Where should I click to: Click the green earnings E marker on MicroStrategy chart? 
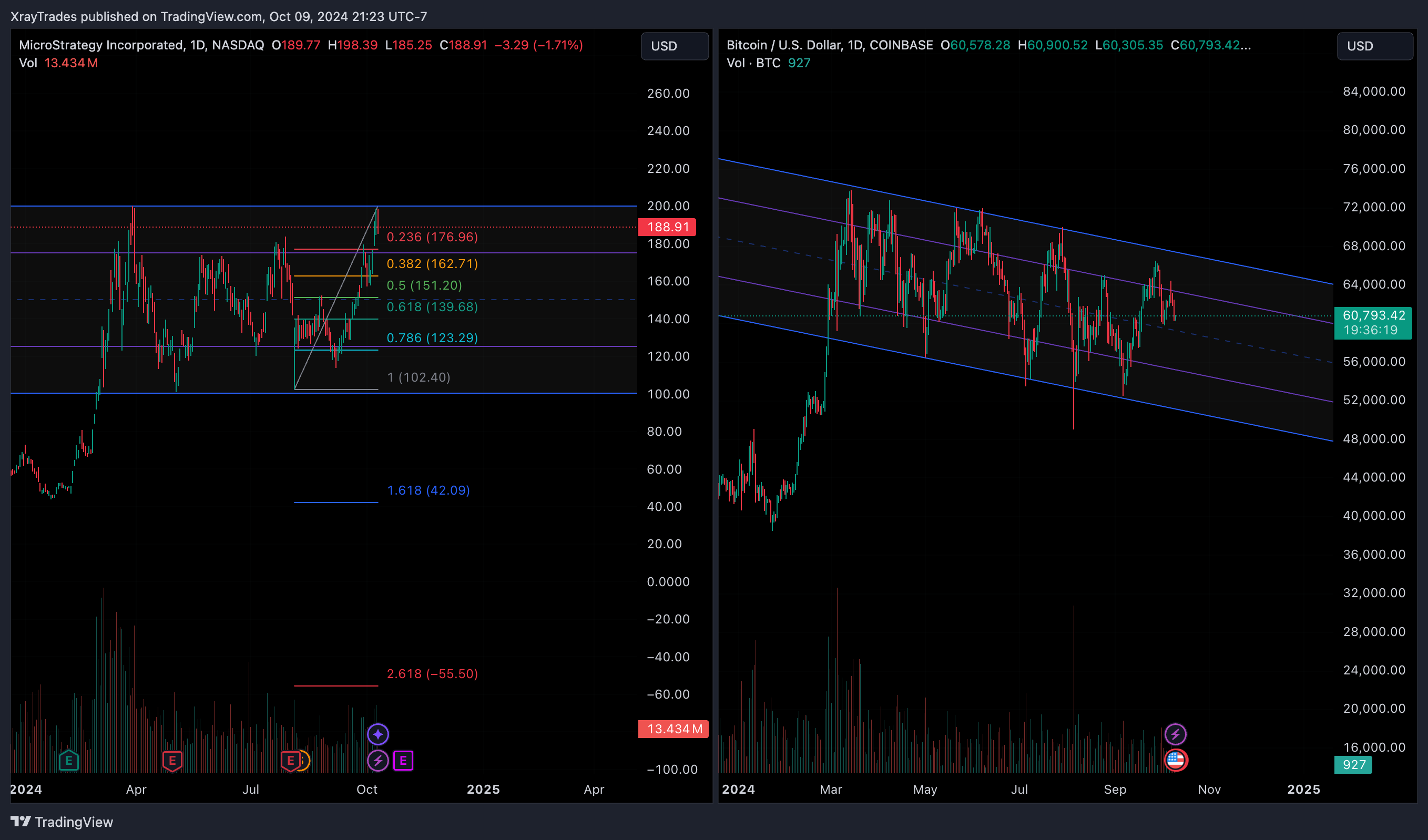(68, 761)
